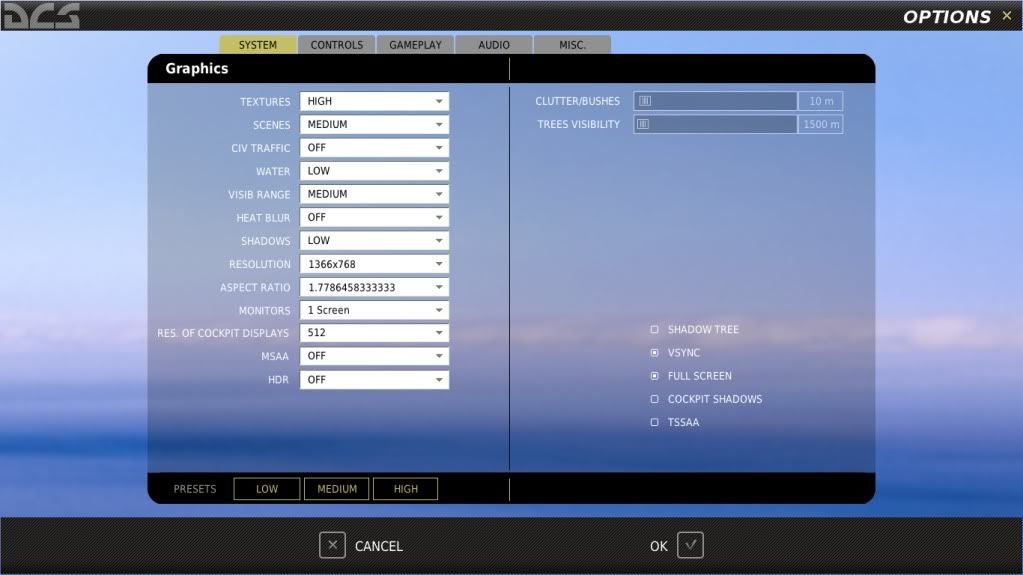Disable the Full Screen checkbox
Viewport: 1023px width, 575px height.
coord(655,376)
